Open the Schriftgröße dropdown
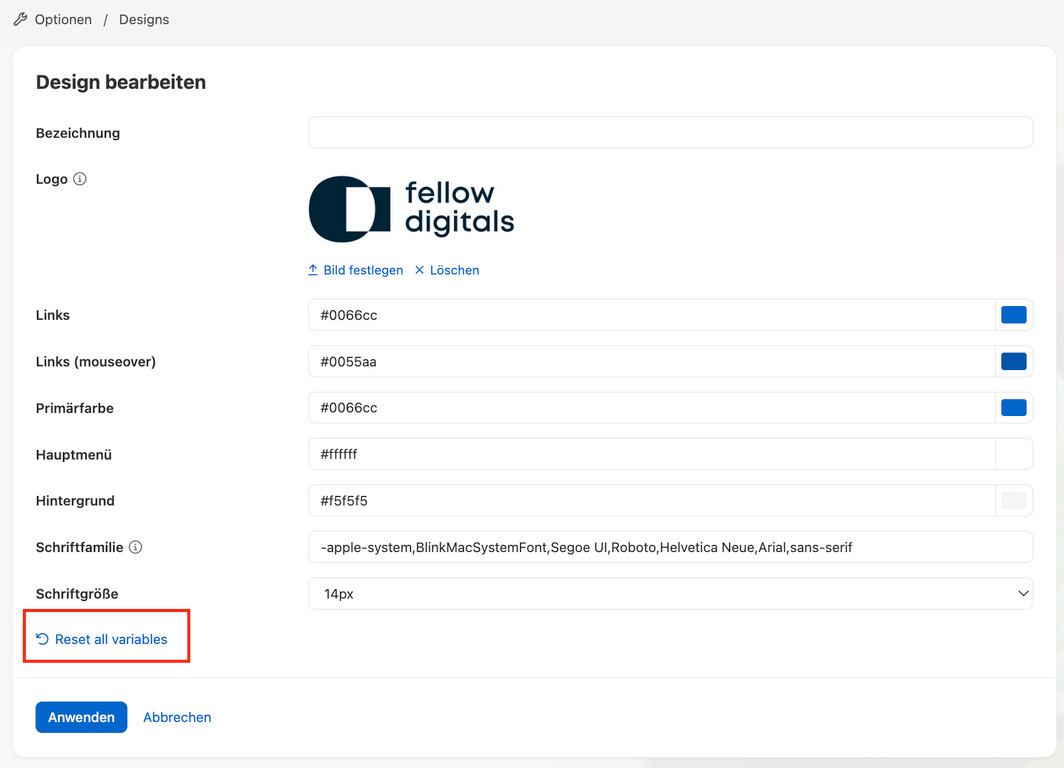Screen dimensions: 1064x768 [670, 594]
